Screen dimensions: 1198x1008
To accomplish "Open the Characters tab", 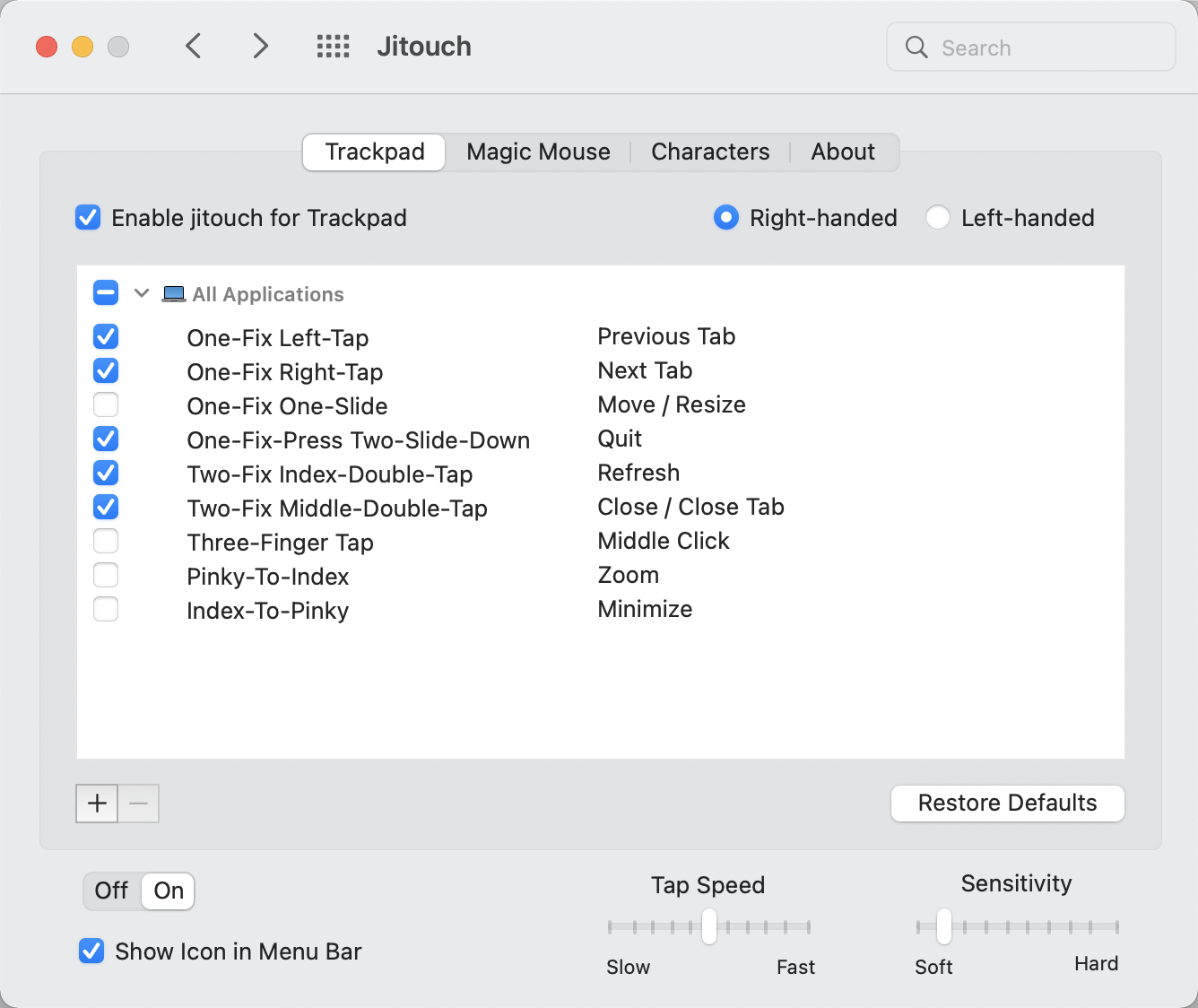I will pos(710,152).
